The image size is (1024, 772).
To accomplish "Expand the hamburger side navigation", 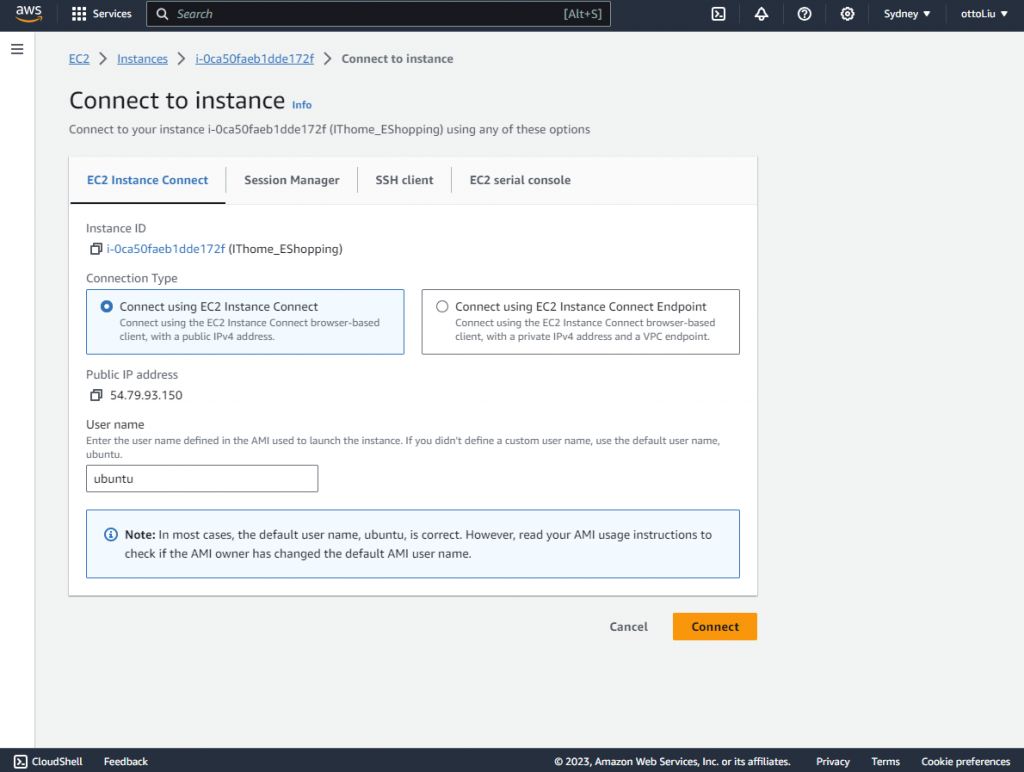I will [18, 49].
